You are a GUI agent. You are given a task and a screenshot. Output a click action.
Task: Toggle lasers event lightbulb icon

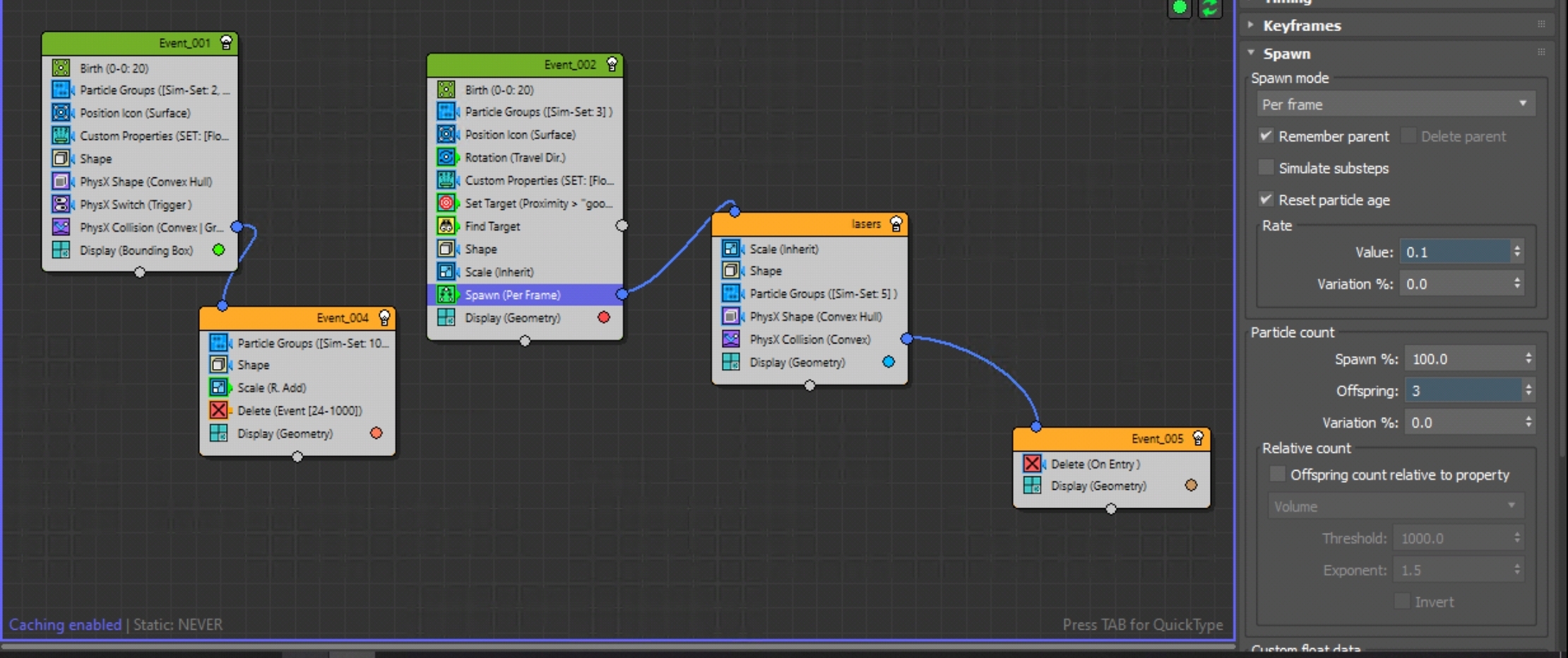tap(896, 224)
